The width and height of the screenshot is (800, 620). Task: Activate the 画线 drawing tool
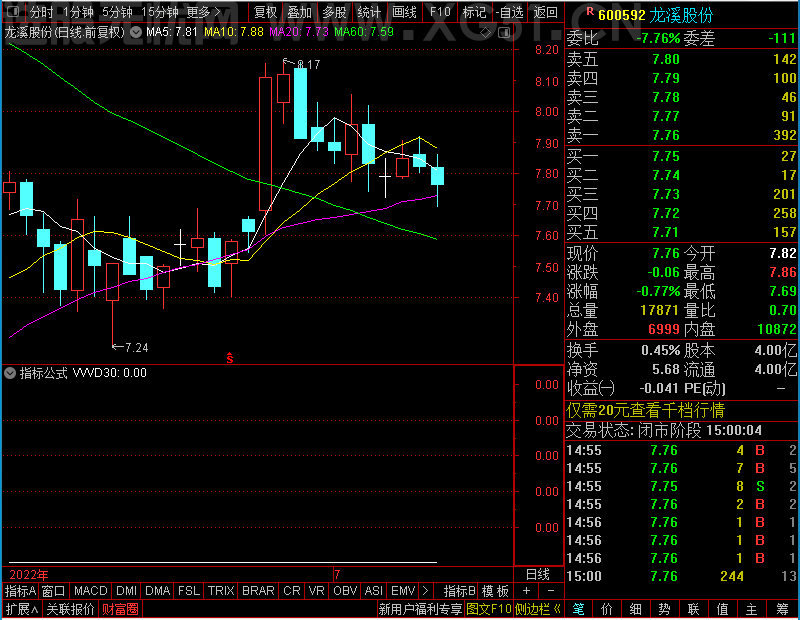click(x=404, y=12)
